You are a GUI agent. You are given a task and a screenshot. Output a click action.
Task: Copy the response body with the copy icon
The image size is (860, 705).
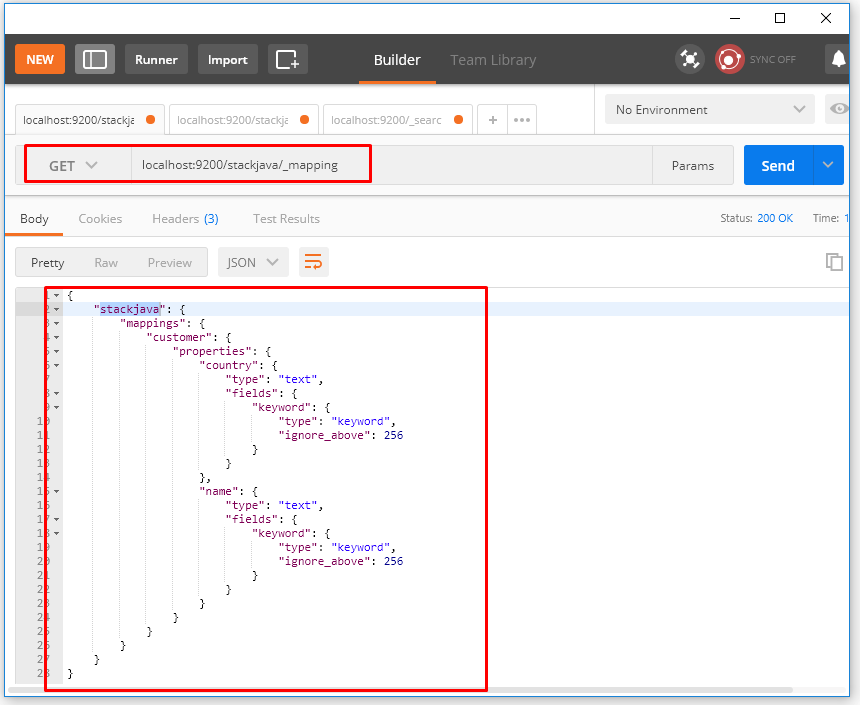835,262
